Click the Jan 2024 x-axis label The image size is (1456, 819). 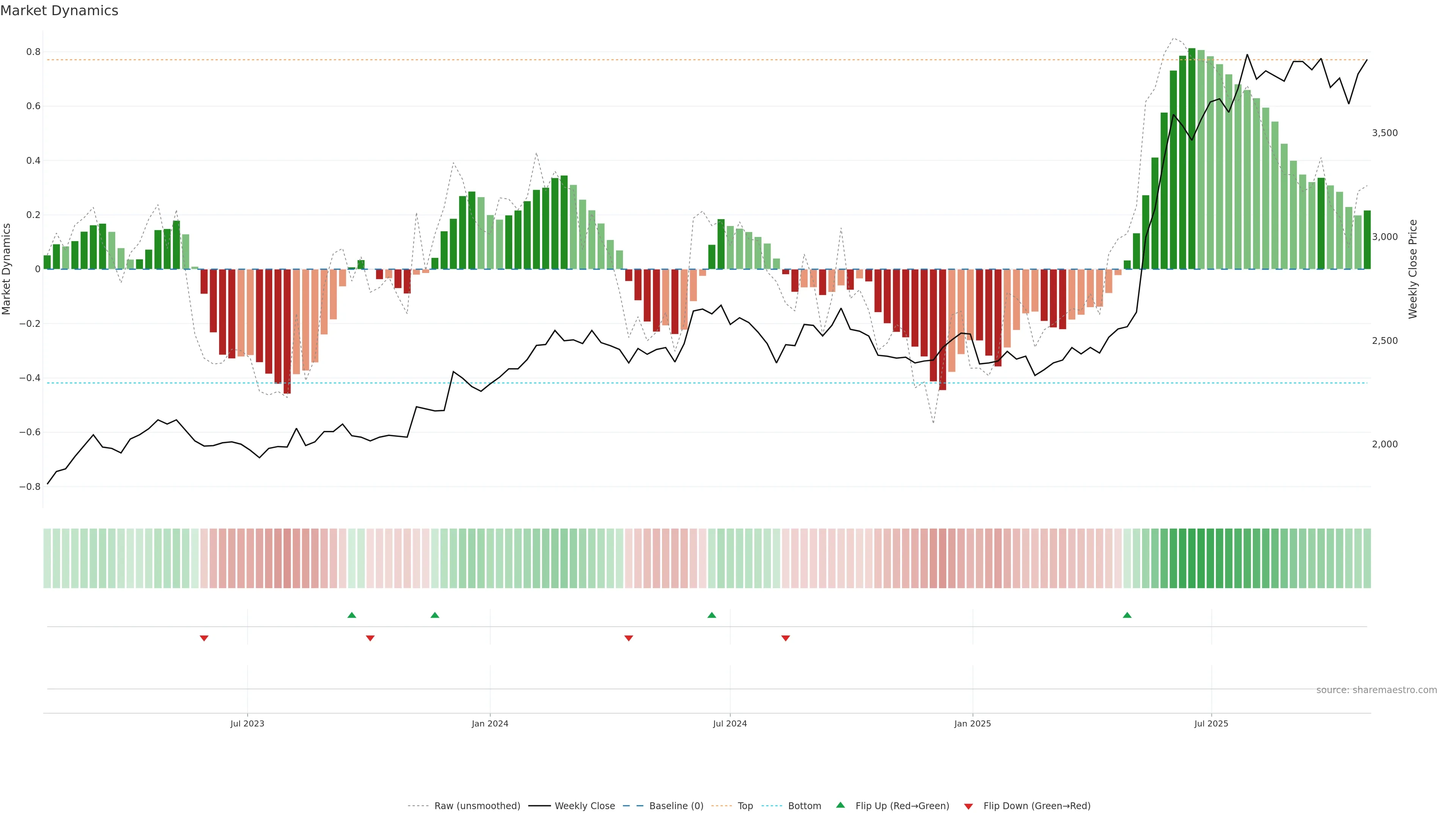pos(490,723)
